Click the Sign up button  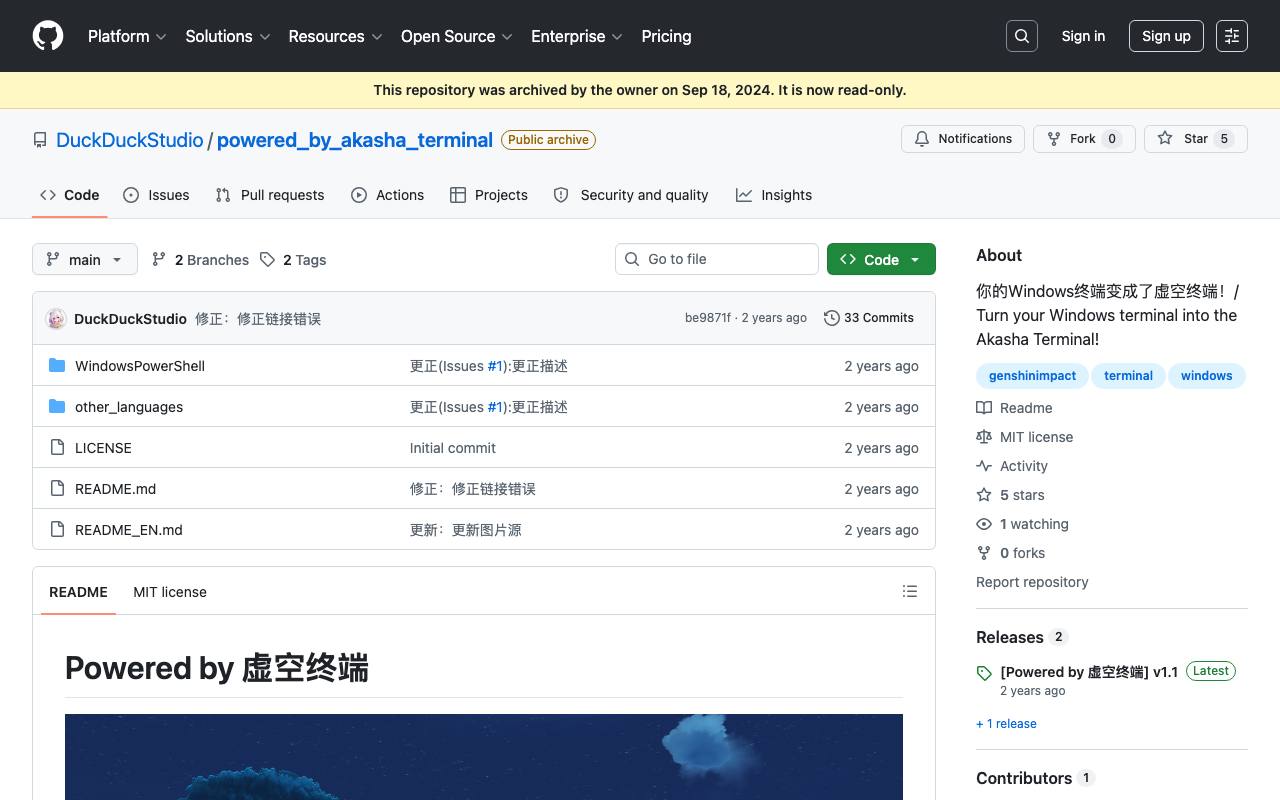(1166, 36)
